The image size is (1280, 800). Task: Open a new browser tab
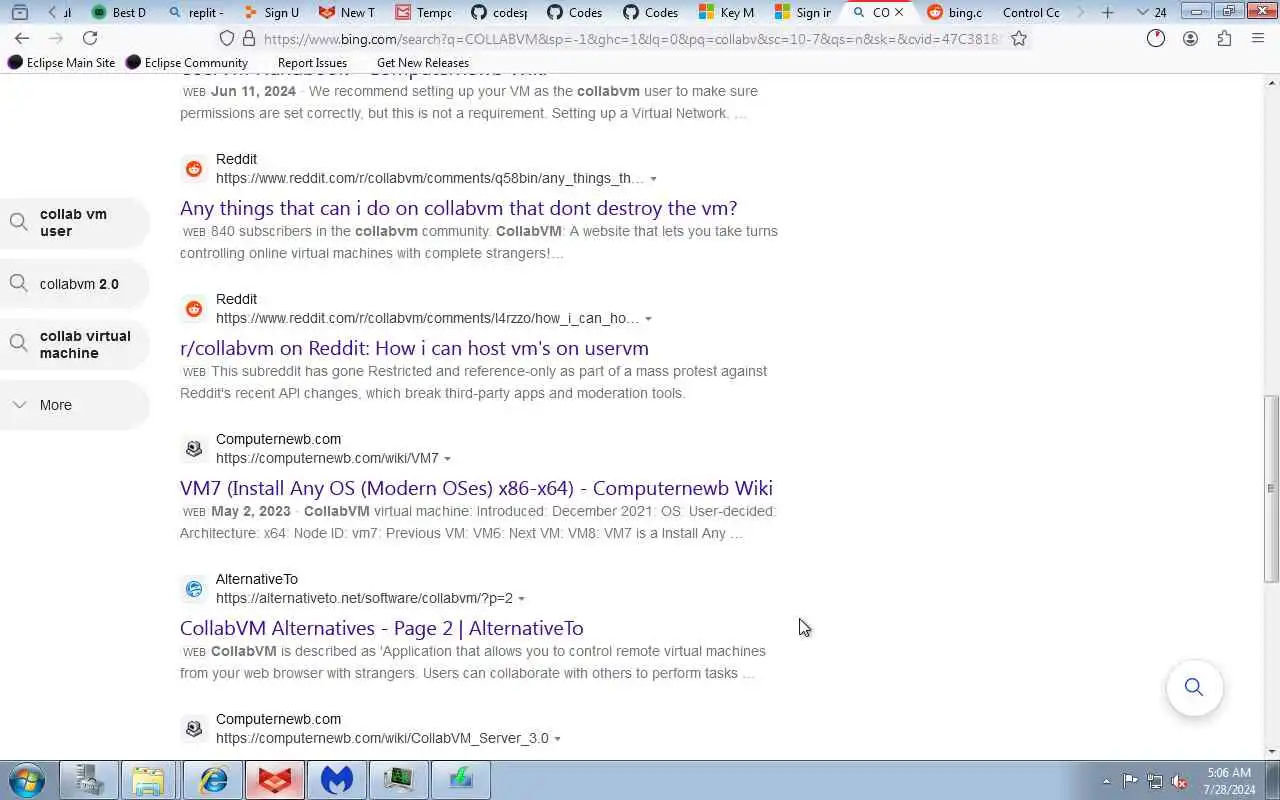coord(1107,12)
